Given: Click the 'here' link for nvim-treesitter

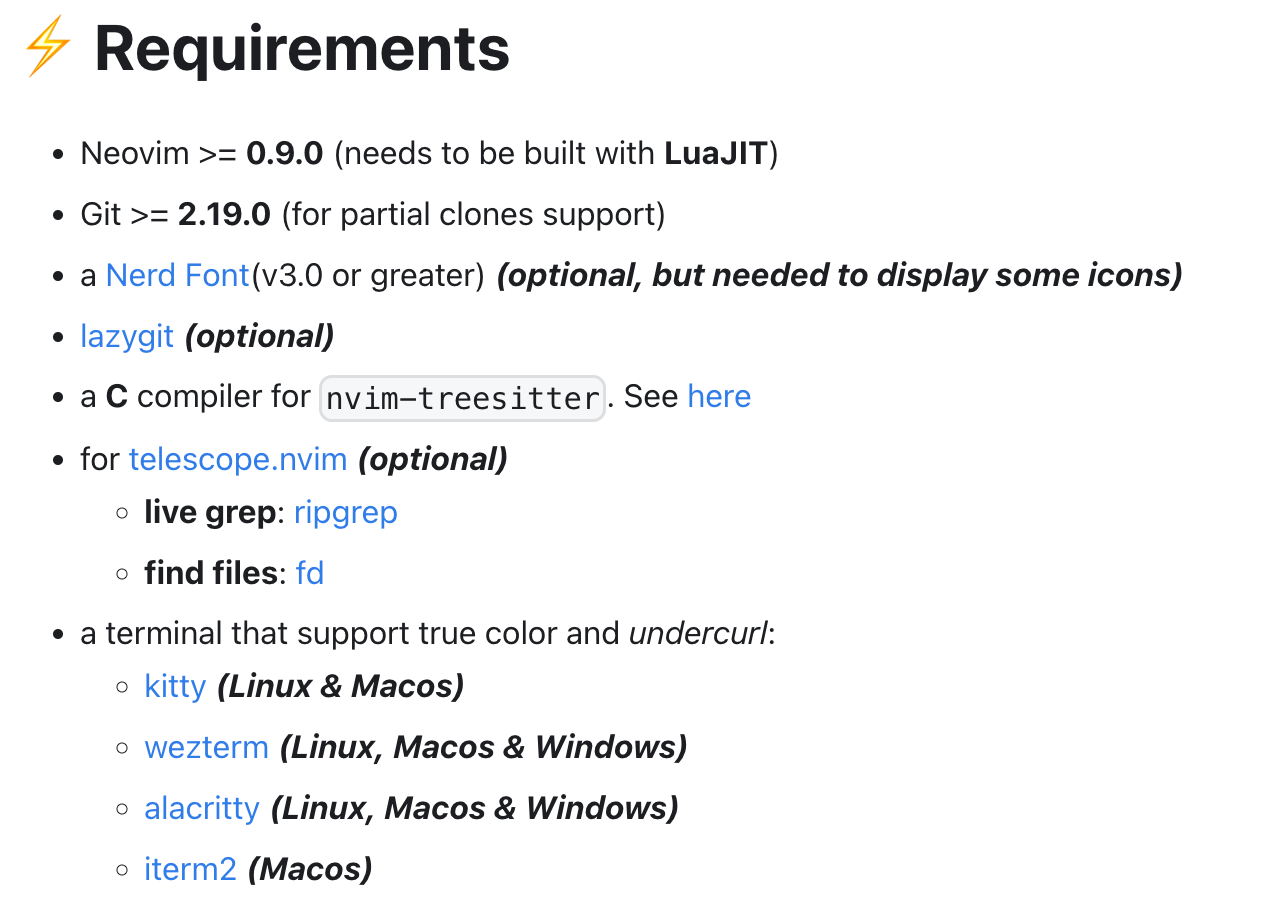Looking at the screenshot, I should pos(719,397).
